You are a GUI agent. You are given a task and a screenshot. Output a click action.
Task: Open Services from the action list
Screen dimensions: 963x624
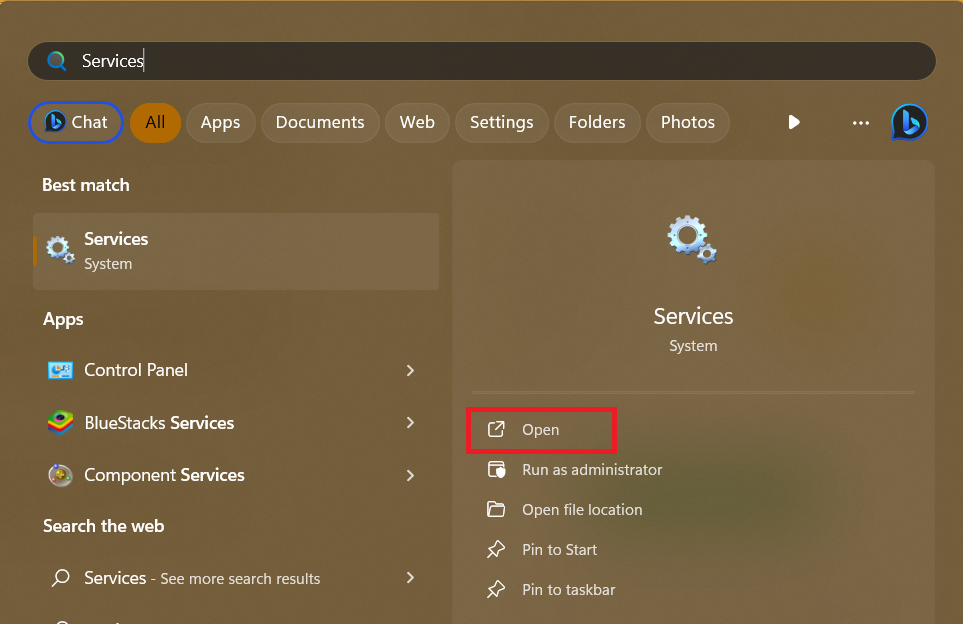tap(540, 430)
